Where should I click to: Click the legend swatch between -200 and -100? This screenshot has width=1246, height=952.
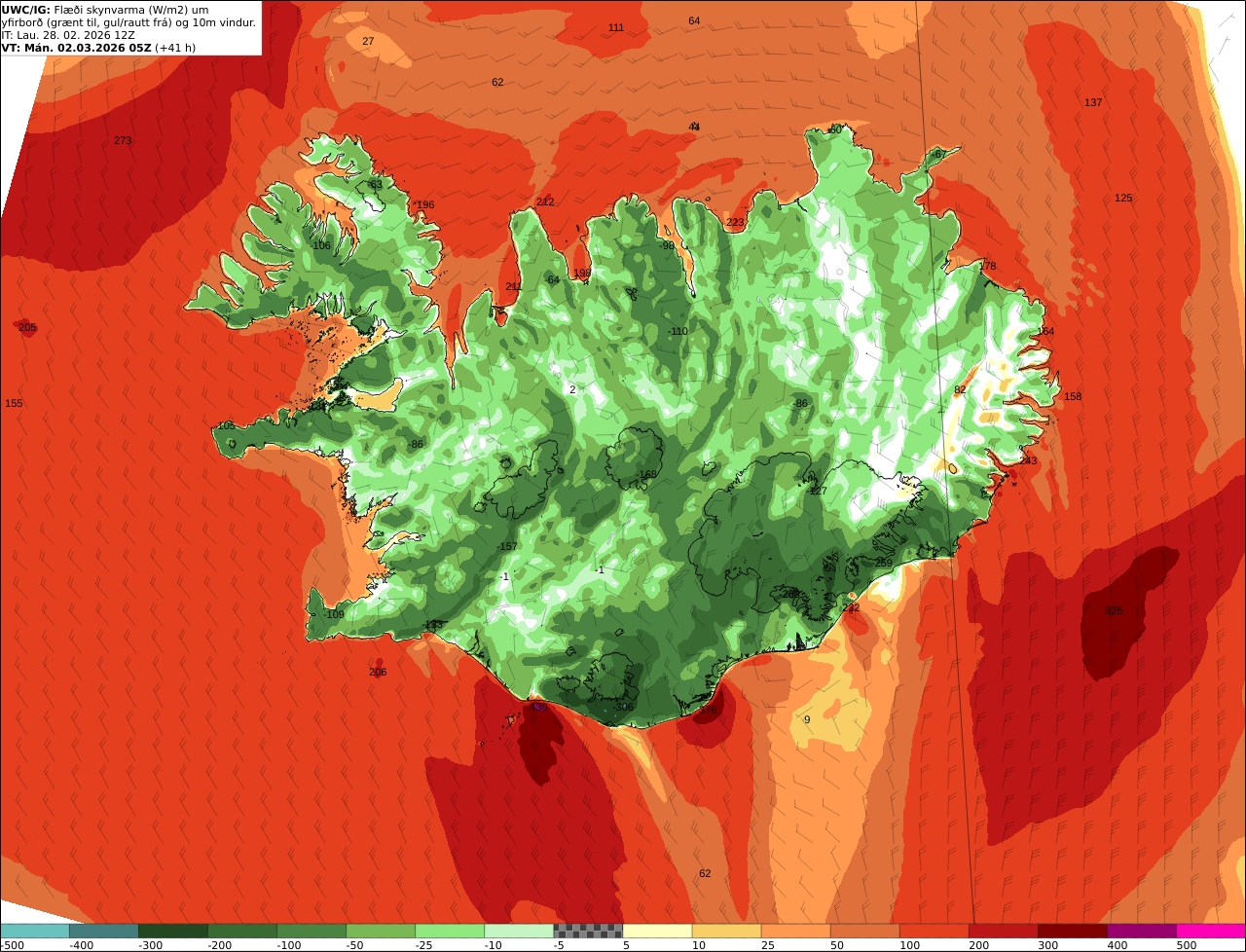click(241, 931)
